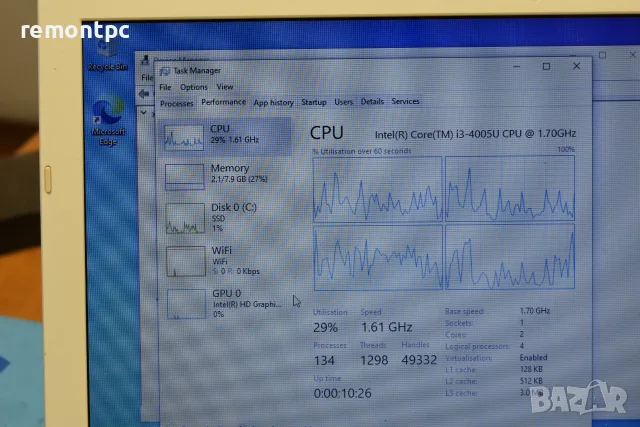Switch to the Processes tab
Screen dimensions: 640x427
click(176, 104)
